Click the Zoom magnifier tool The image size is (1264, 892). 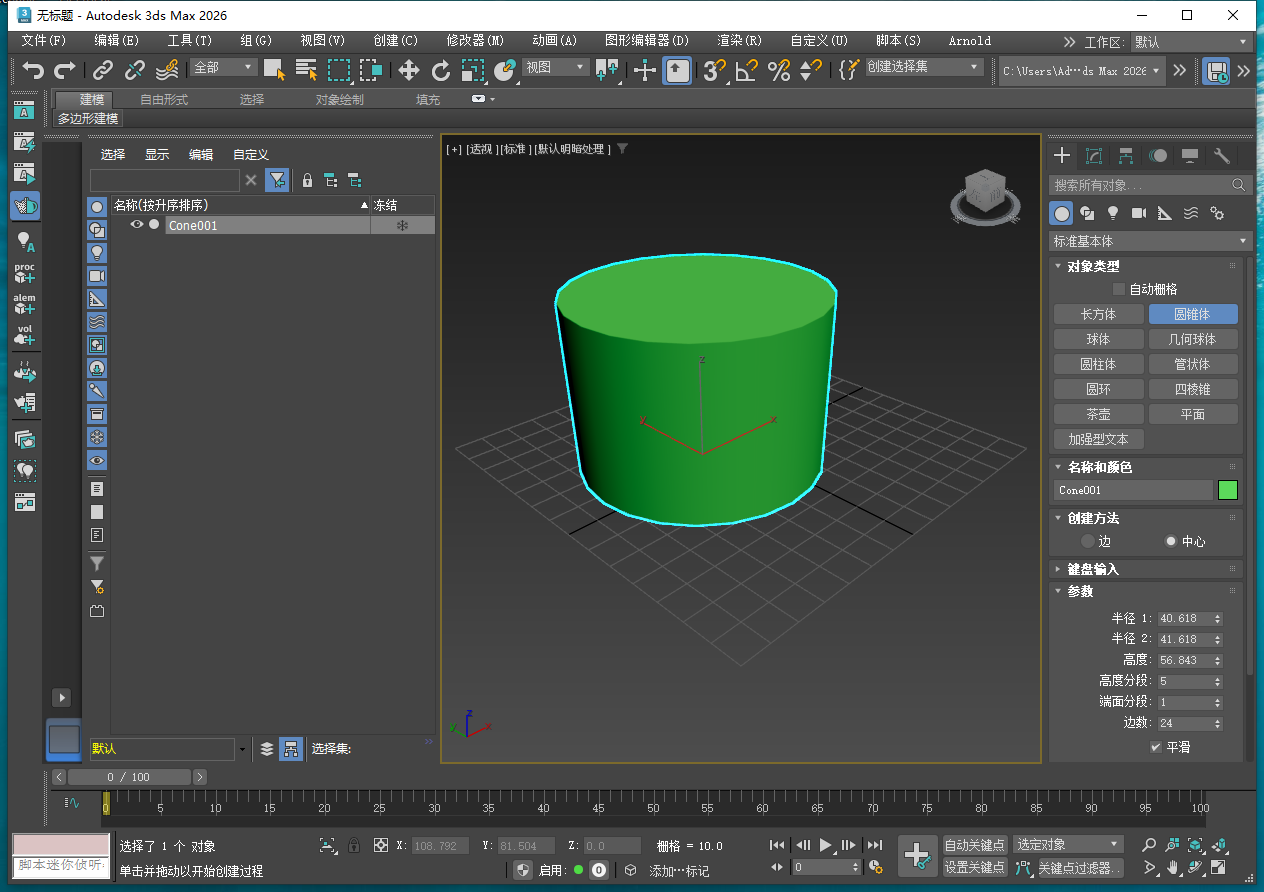(1149, 844)
